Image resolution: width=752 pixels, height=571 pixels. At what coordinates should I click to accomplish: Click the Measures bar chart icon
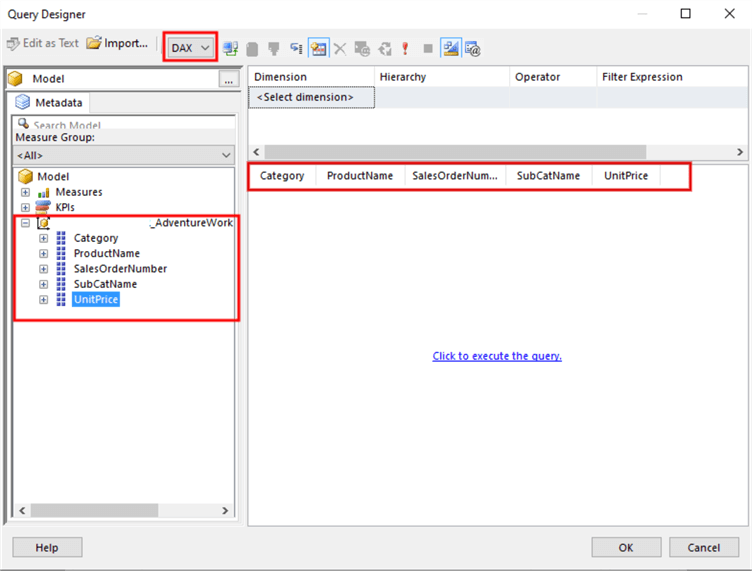pos(43,192)
